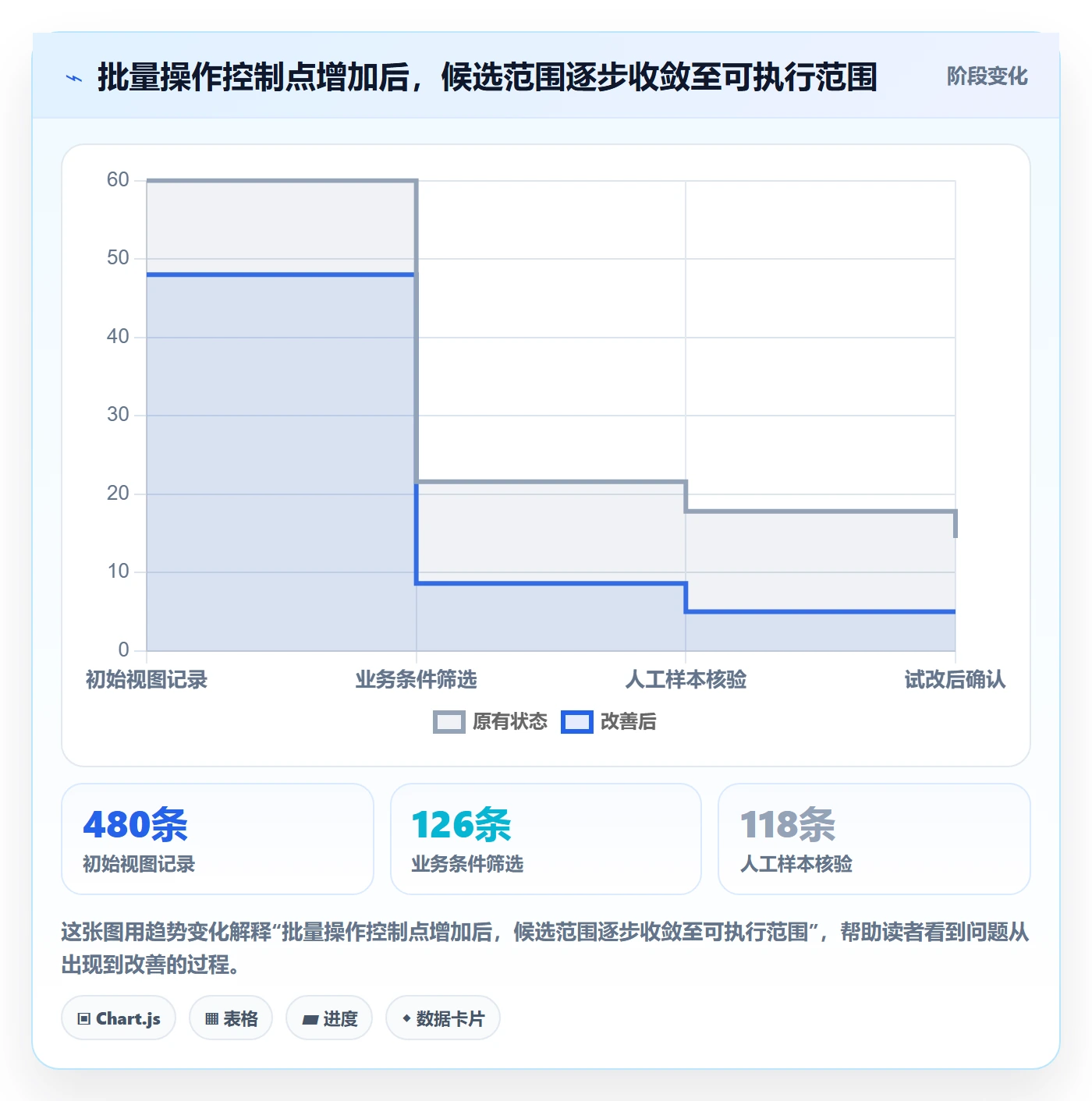The height and width of the screenshot is (1101, 1092).
Task: Toggle the 改善后 legend swatch
Action: coord(577,722)
